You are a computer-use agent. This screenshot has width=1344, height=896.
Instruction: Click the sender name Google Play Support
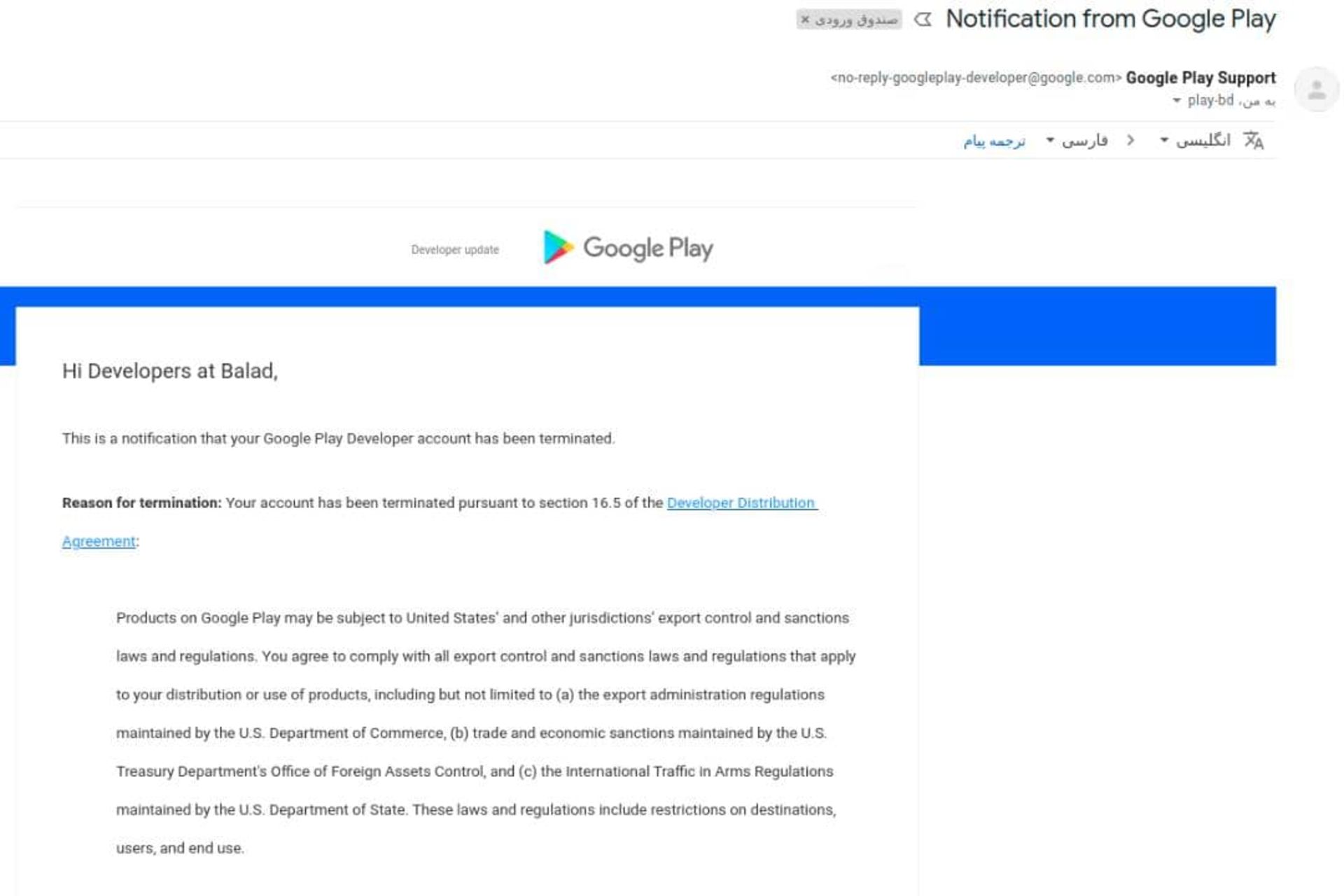(x=1200, y=78)
